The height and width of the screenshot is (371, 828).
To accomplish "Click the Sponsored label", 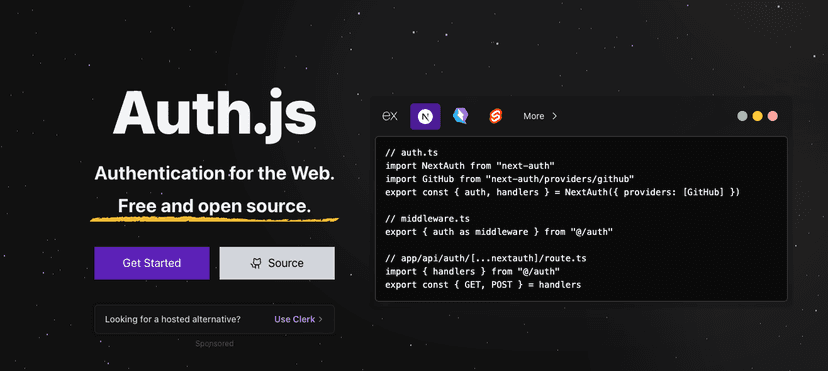I will click(214, 344).
